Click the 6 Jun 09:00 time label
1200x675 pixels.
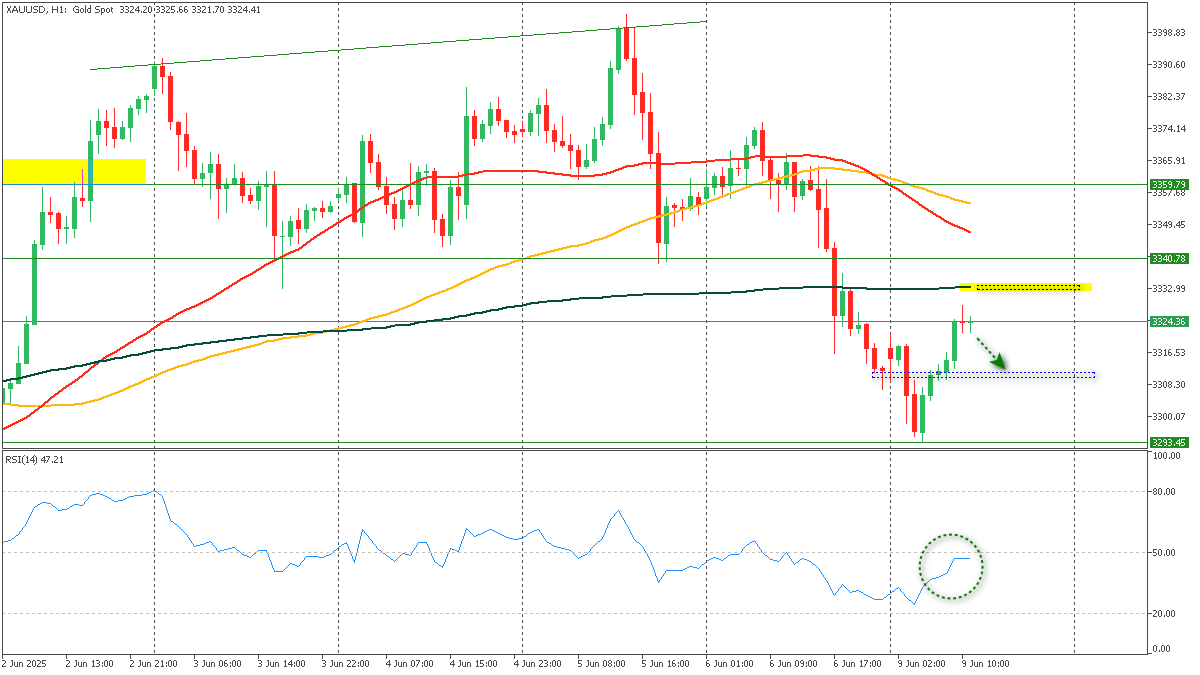[x=794, y=662]
